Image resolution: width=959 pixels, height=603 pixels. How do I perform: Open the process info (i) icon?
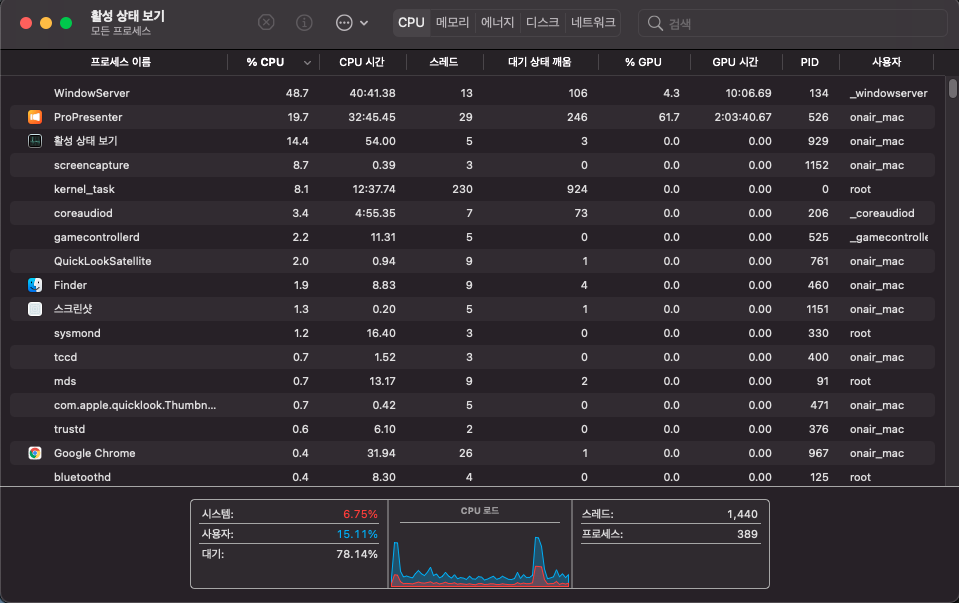(x=304, y=23)
